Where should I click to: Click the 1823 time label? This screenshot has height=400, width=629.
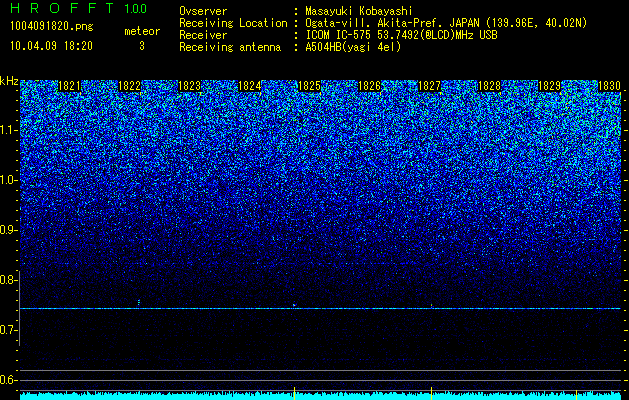[x=189, y=86]
